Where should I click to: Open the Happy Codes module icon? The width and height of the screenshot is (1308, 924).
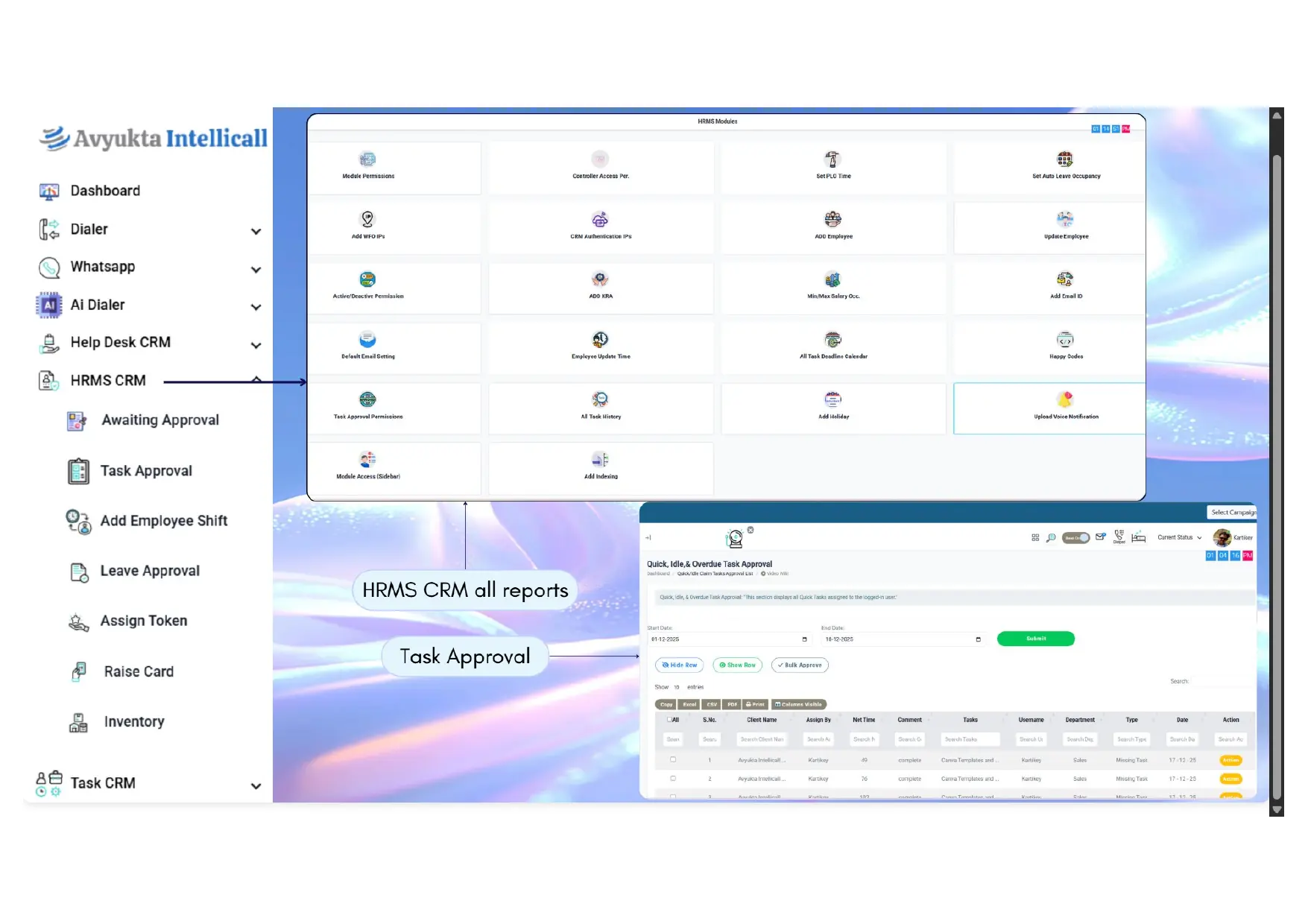click(x=1065, y=340)
